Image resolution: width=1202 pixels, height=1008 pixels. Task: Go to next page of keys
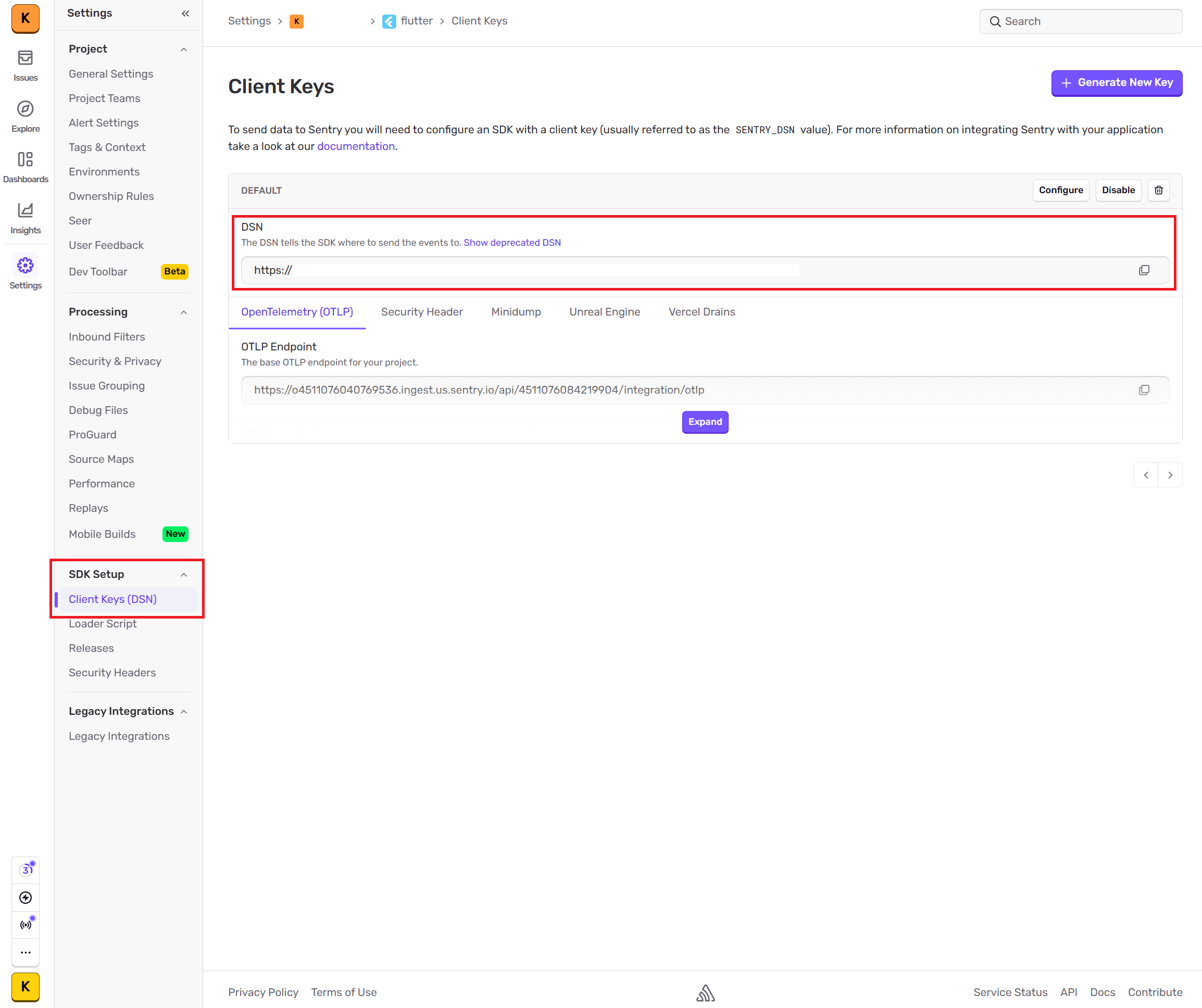pos(1170,475)
